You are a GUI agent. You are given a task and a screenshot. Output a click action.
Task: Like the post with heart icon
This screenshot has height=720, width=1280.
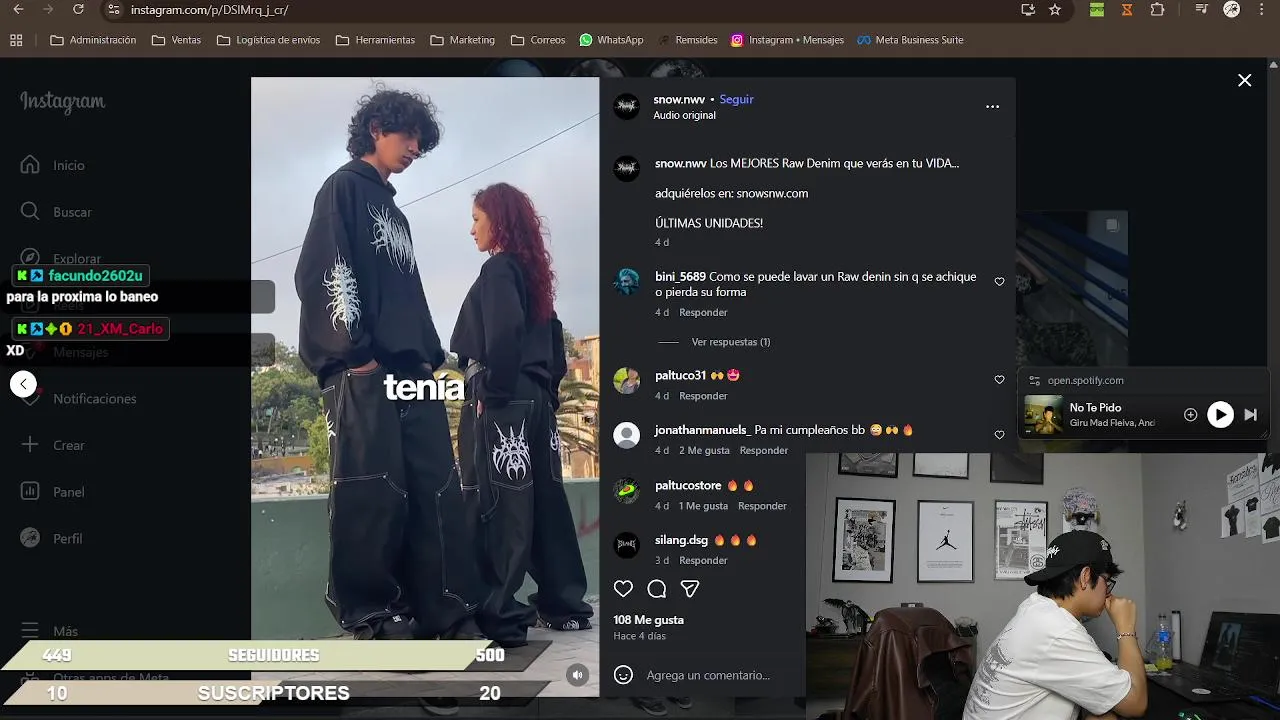click(x=623, y=589)
